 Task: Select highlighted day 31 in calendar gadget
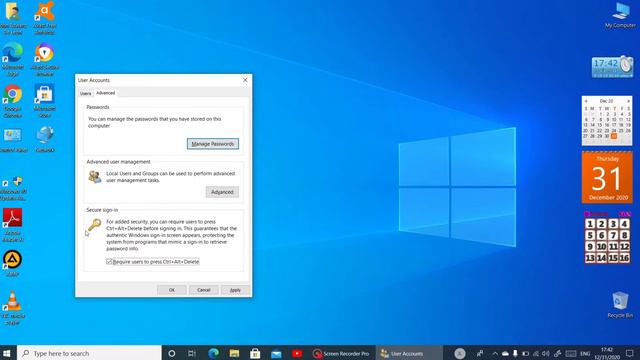coord(613,136)
